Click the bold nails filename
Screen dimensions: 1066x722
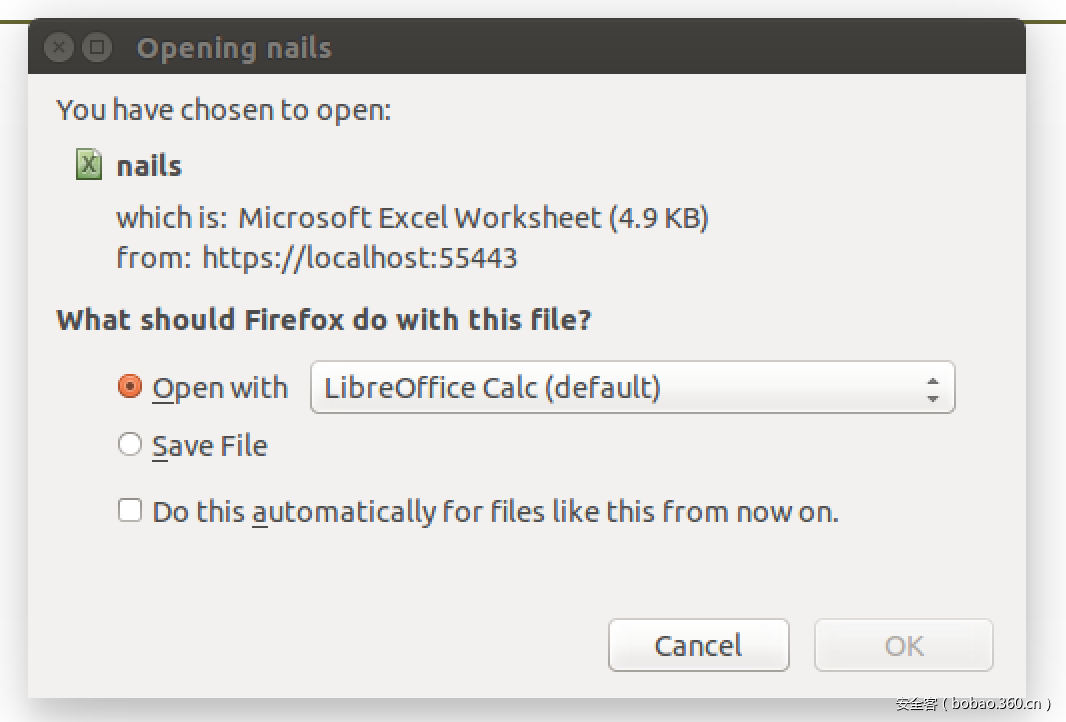point(149,165)
